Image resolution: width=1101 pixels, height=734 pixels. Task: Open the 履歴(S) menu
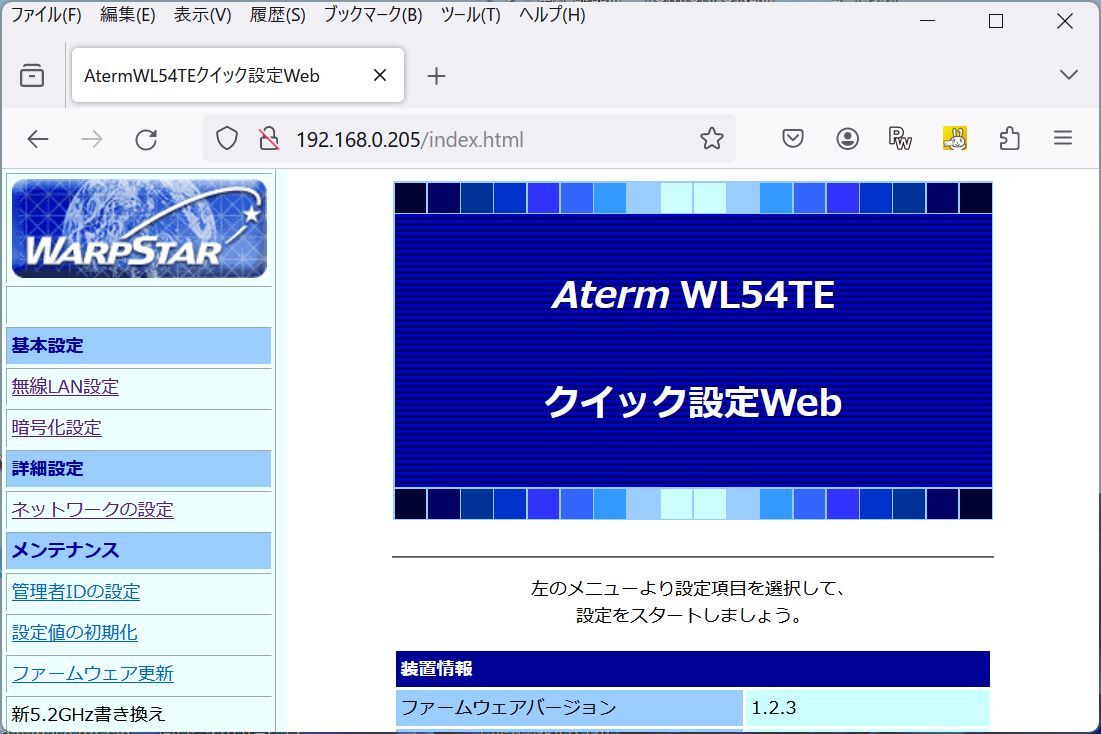point(277,15)
